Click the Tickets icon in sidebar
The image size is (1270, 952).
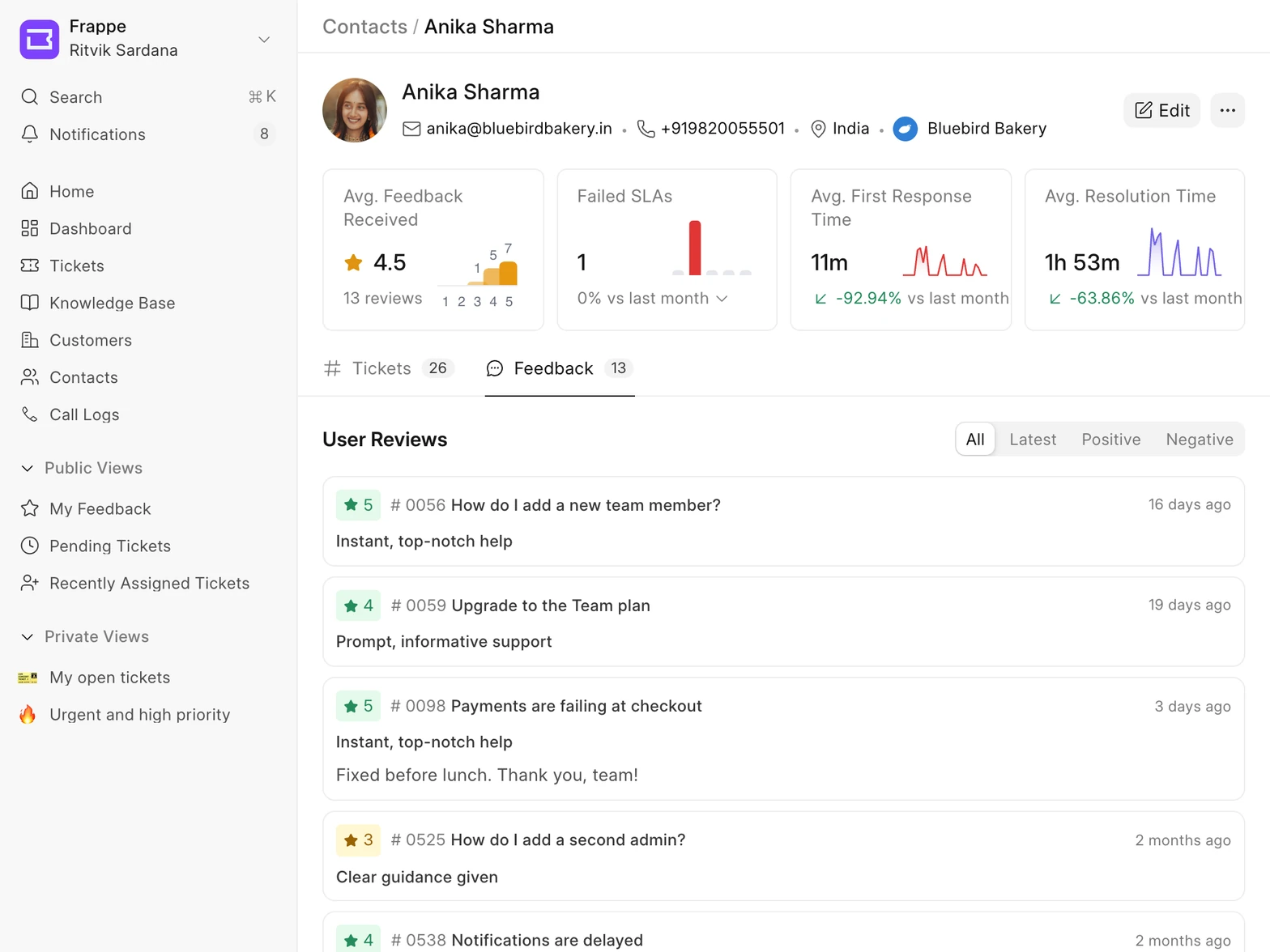tap(30, 266)
